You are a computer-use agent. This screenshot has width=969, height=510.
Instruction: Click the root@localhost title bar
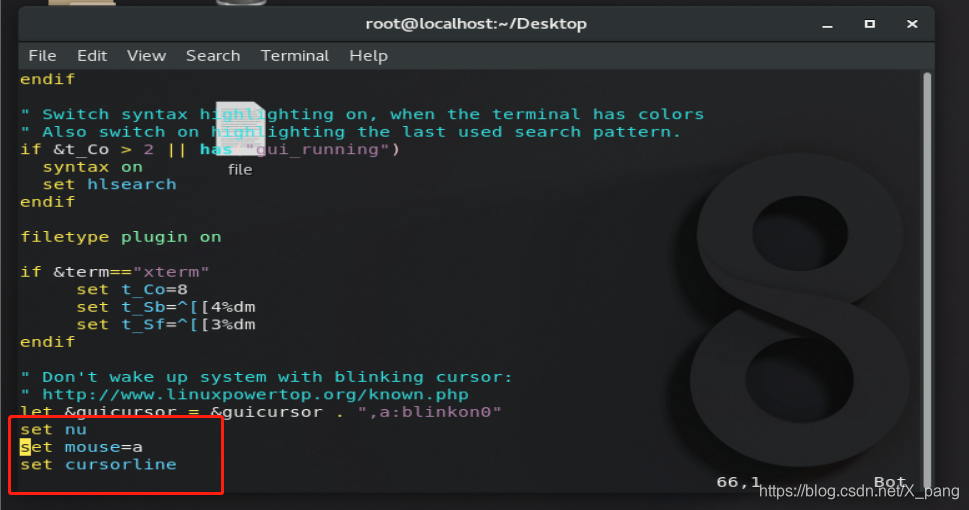[x=476, y=24]
